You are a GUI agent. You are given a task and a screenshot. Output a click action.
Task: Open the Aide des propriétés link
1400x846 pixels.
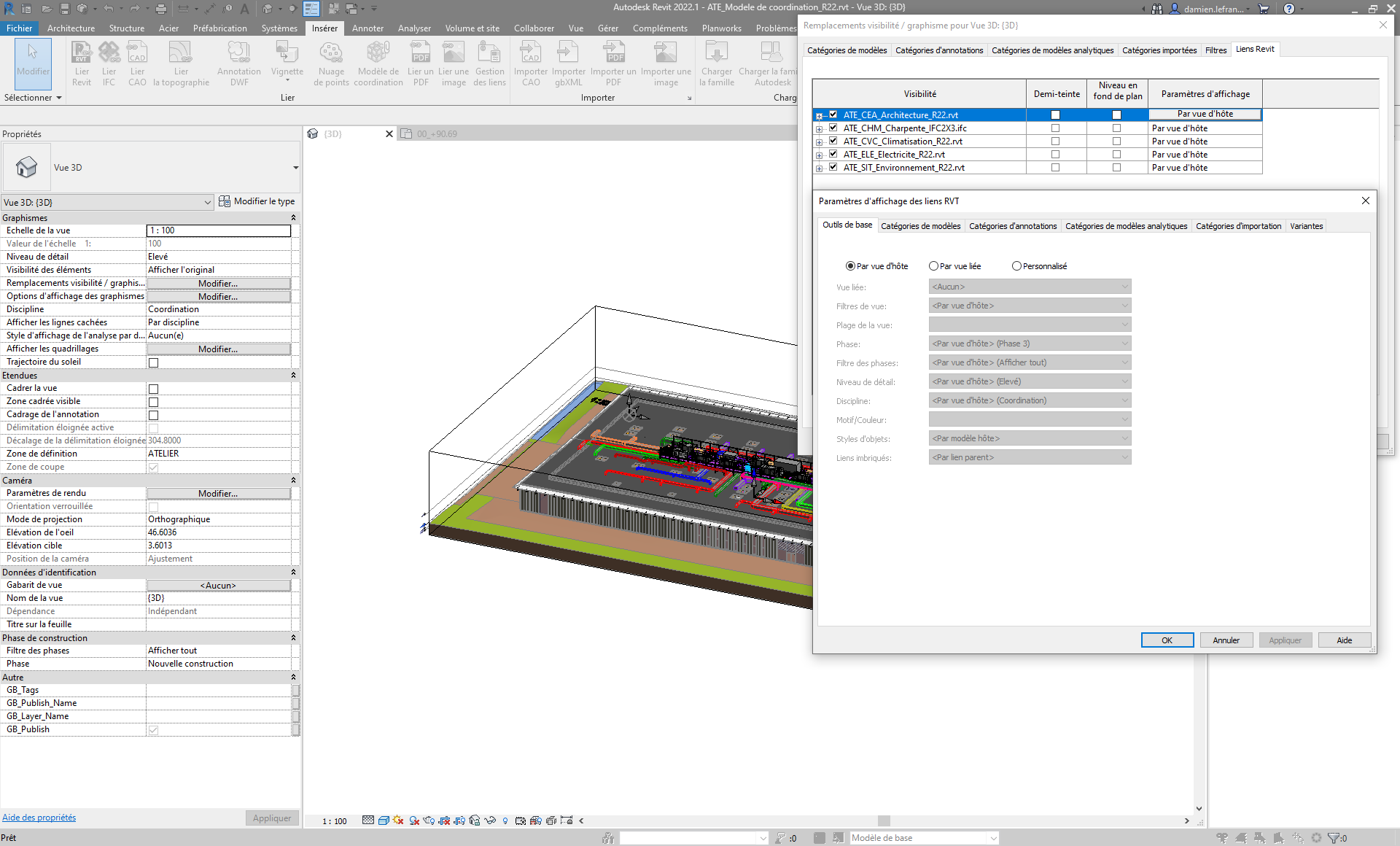tap(39, 818)
